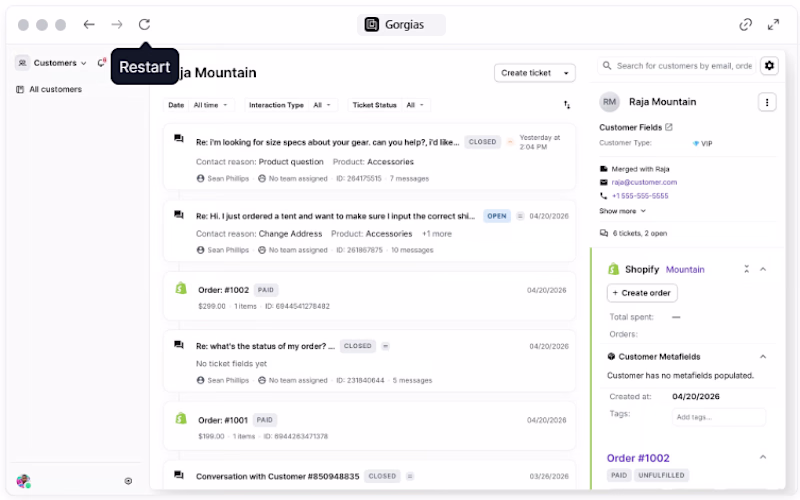Open the Order #1002 link in sidebar
Screen dimensions: 800x500
(x=638, y=458)
